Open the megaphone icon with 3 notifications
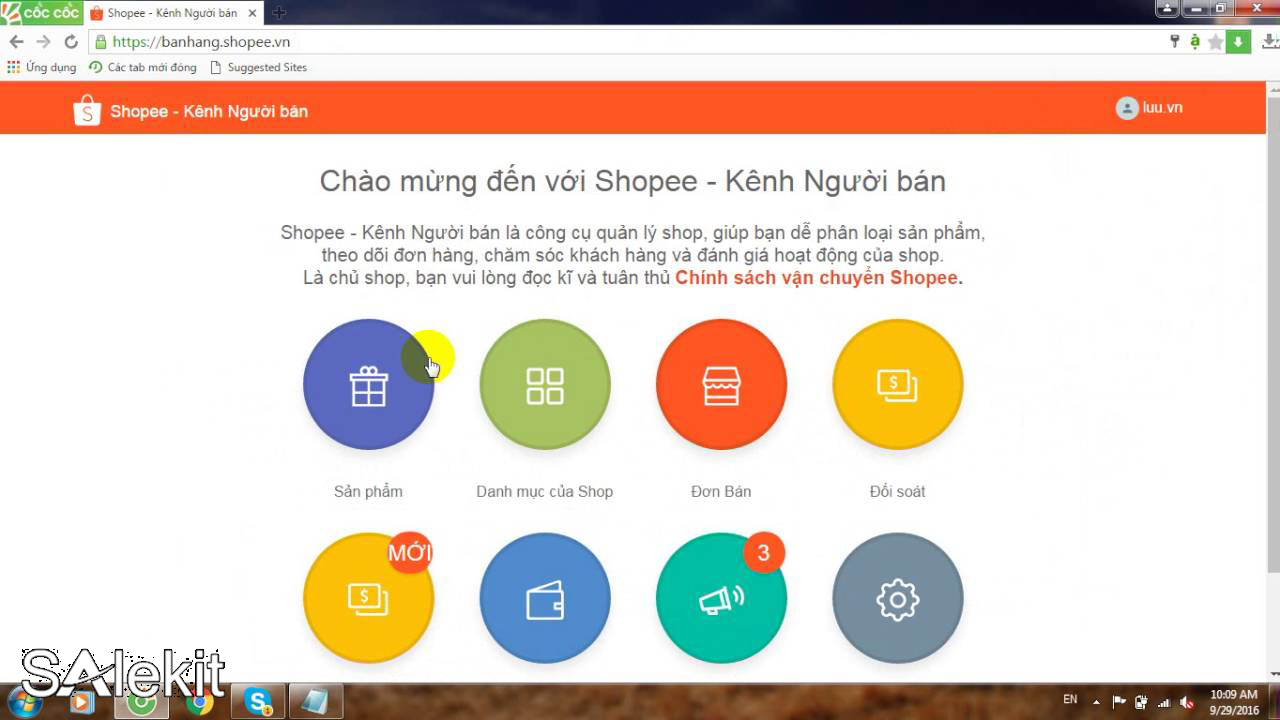This screenshot has width=1280, height=720. tap(721, 597)
